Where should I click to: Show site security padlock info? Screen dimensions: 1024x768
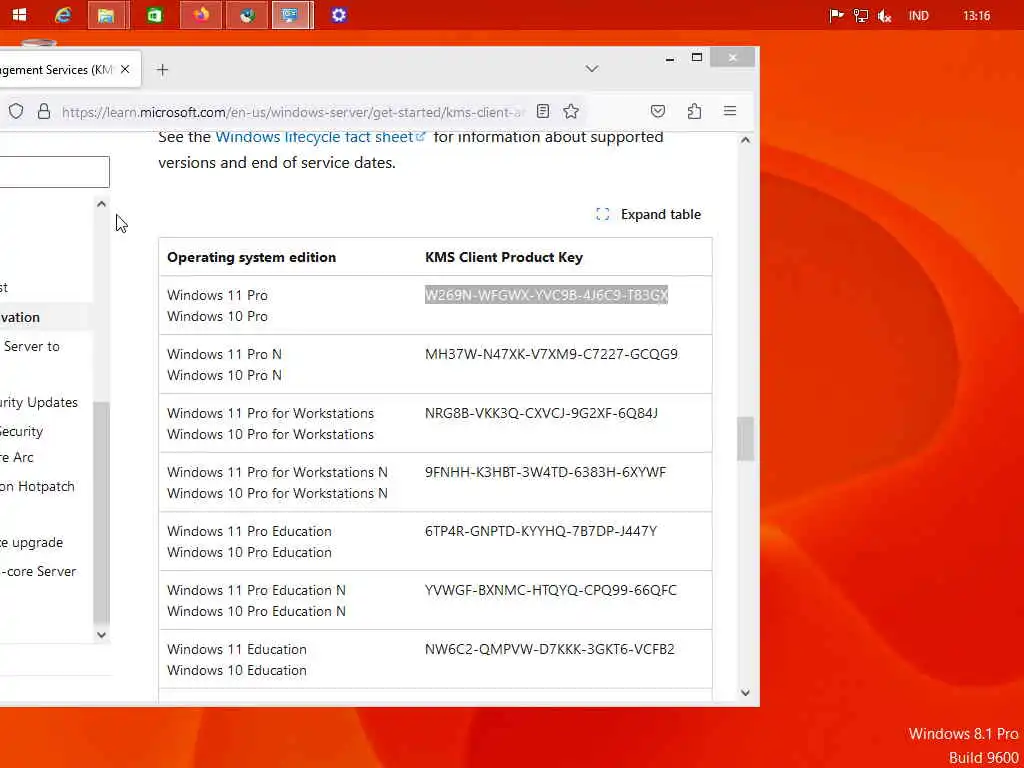tap(44, 112)
